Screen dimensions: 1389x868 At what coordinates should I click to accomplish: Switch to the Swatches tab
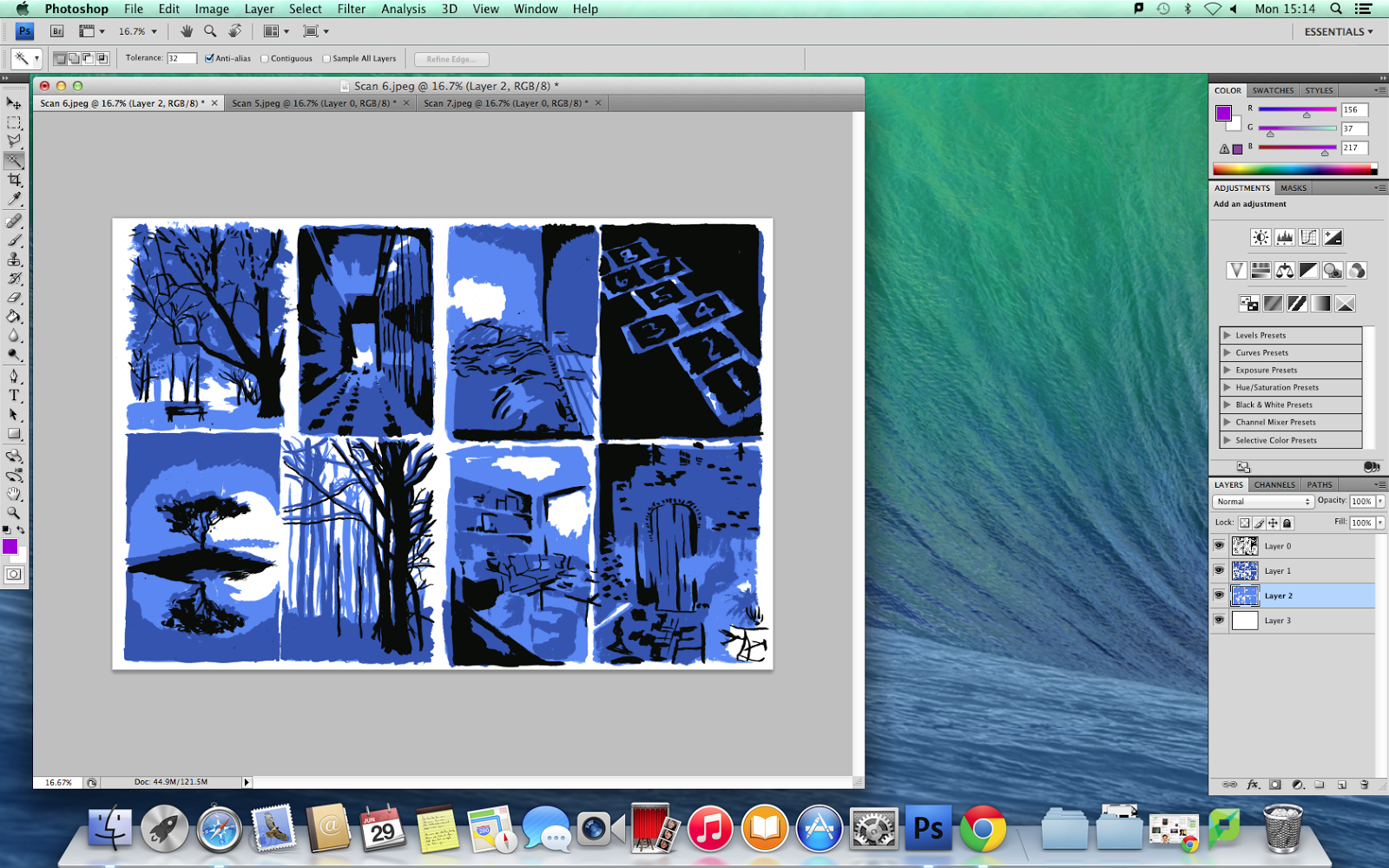click(1273, 90)
